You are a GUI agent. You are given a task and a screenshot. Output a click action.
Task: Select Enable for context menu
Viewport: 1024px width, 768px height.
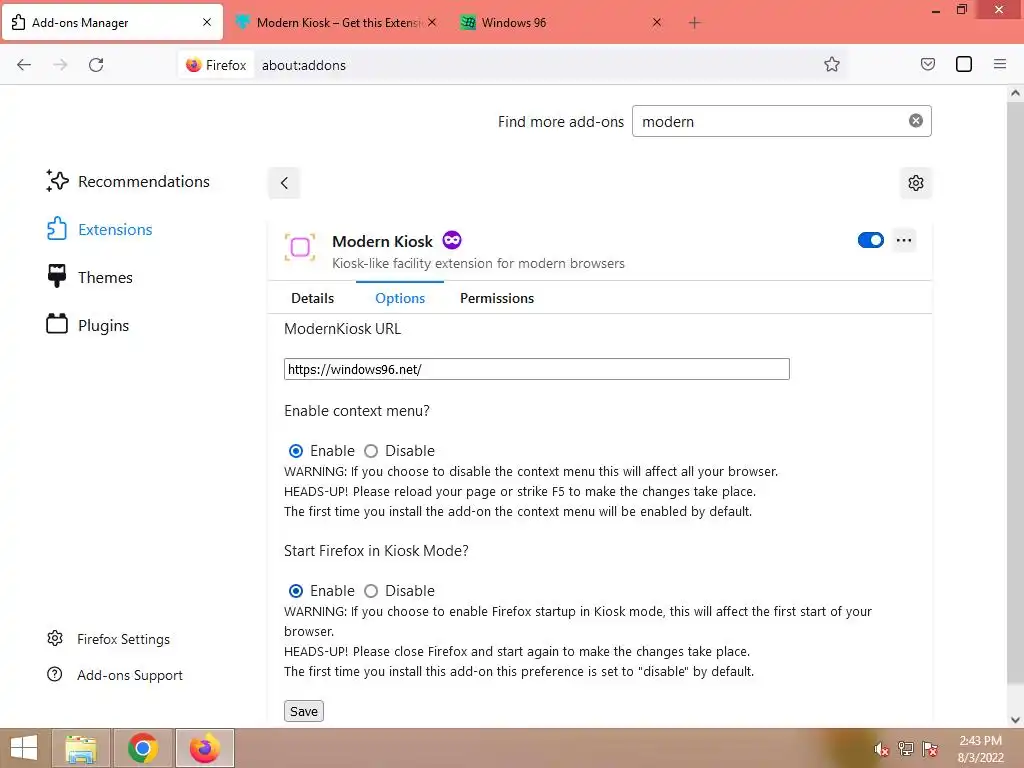[x=296, y=451]
